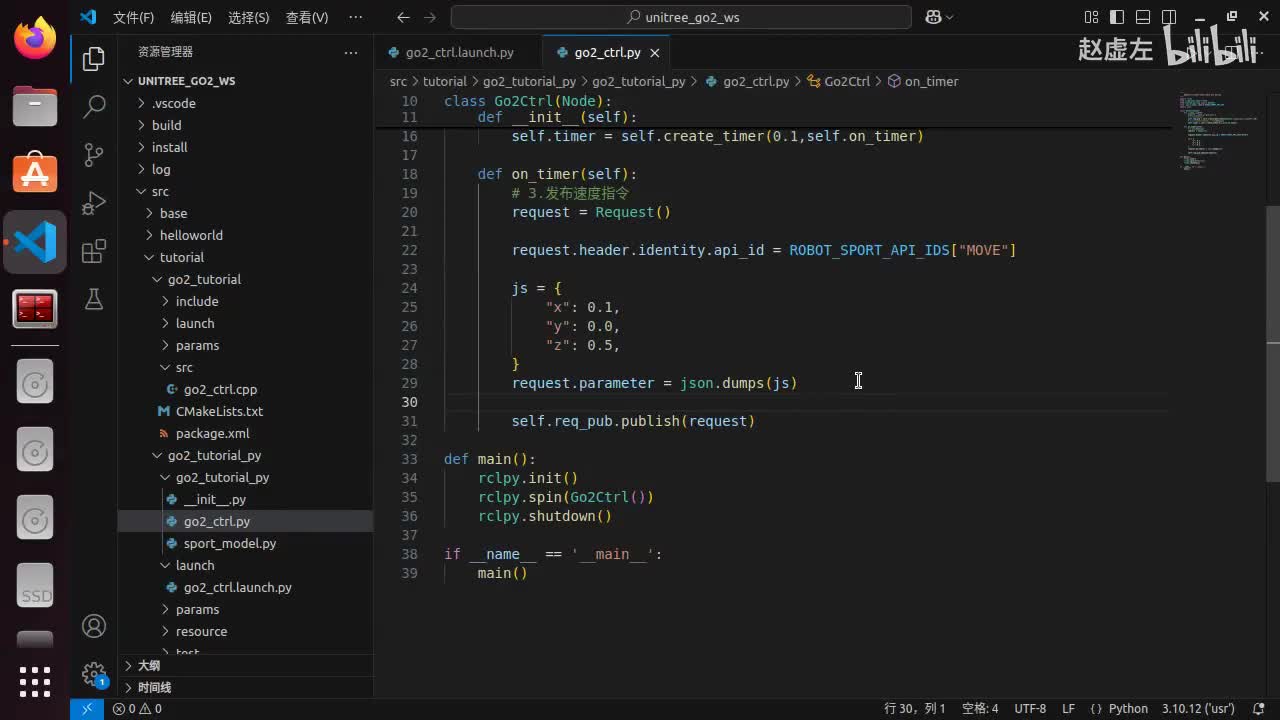Close the go2_ctrl.py editor tab
The image size is (1280, 720).
pyautogui.click(x=655, y=53)
